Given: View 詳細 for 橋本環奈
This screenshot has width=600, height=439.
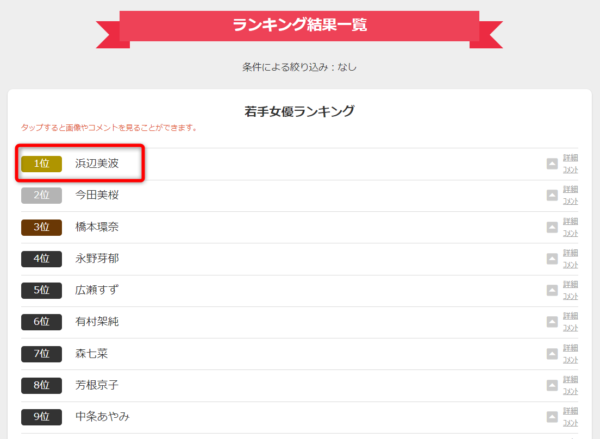Looking at the screenshot, I should click(570, 221).
